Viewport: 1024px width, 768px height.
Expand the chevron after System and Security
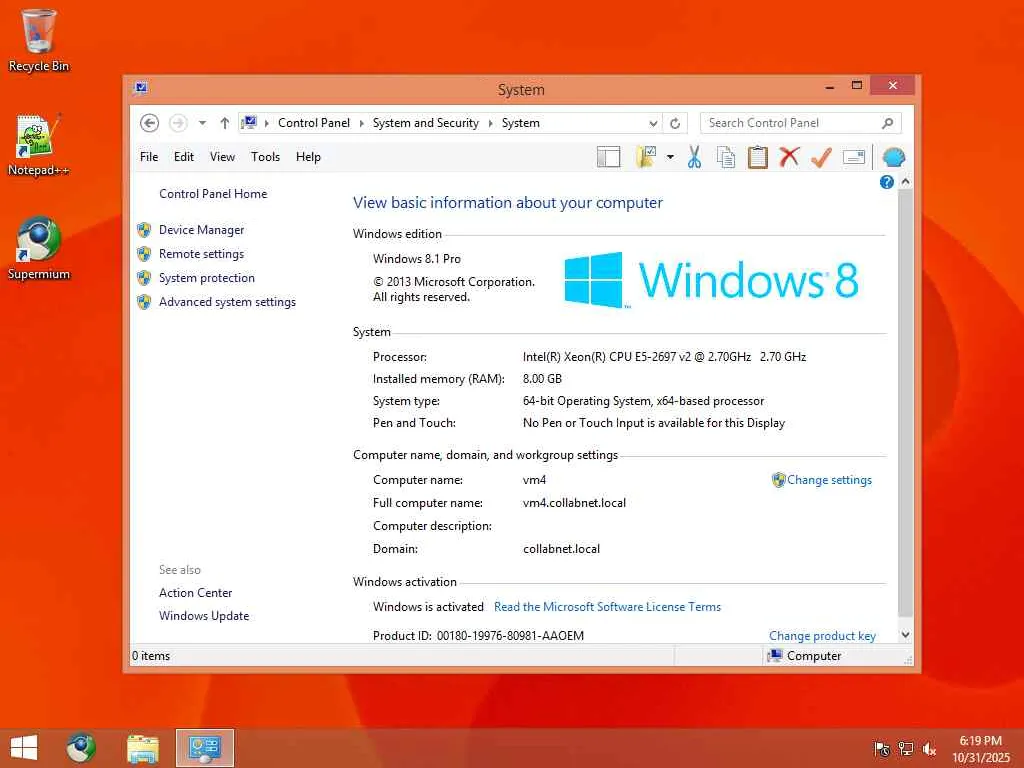(x=490, y=123)
